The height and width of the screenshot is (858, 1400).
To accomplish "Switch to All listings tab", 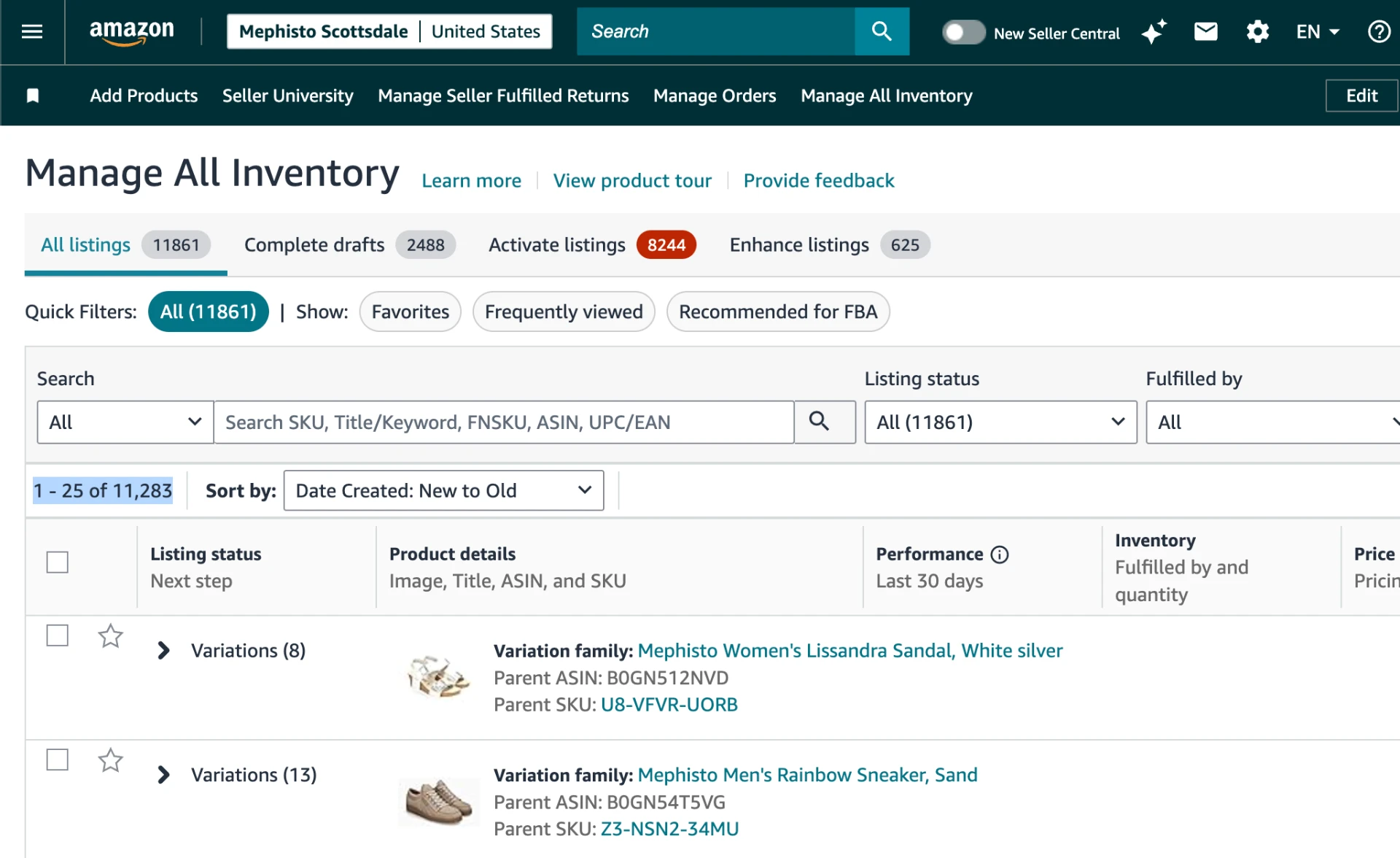I will [125, 245].
